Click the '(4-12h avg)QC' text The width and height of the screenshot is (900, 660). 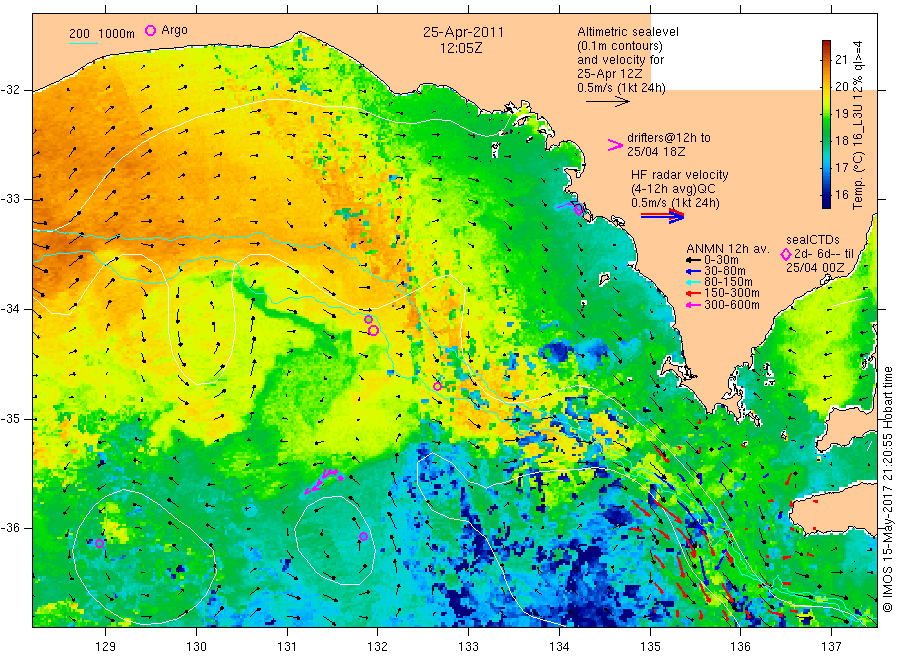click(673, 189)
